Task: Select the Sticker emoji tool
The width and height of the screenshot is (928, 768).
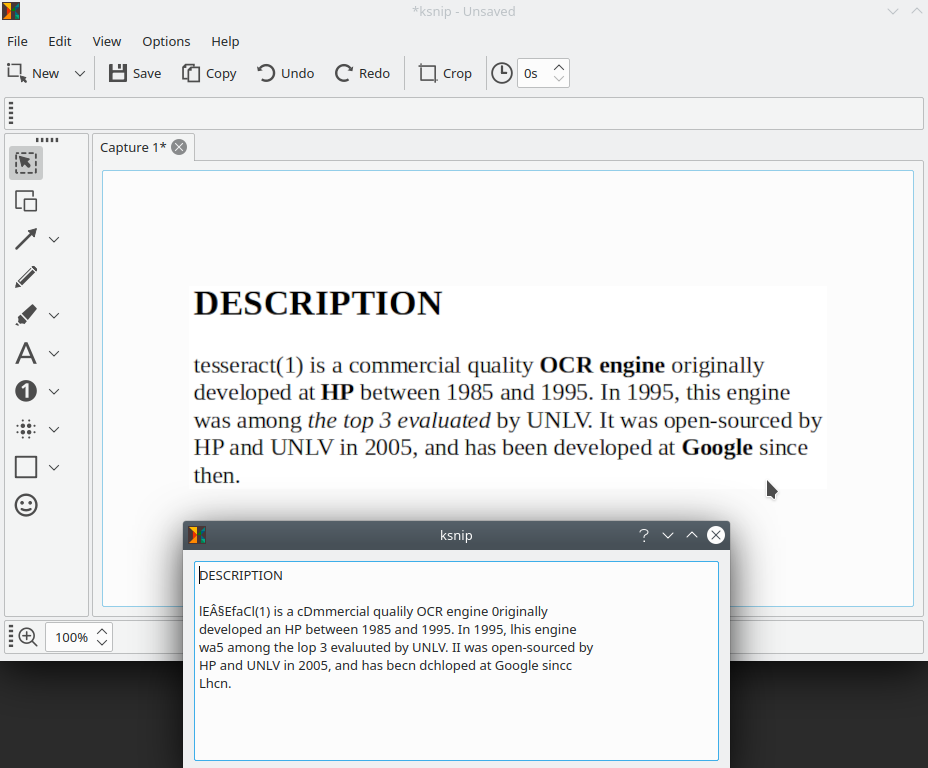Action: point(25,505)
